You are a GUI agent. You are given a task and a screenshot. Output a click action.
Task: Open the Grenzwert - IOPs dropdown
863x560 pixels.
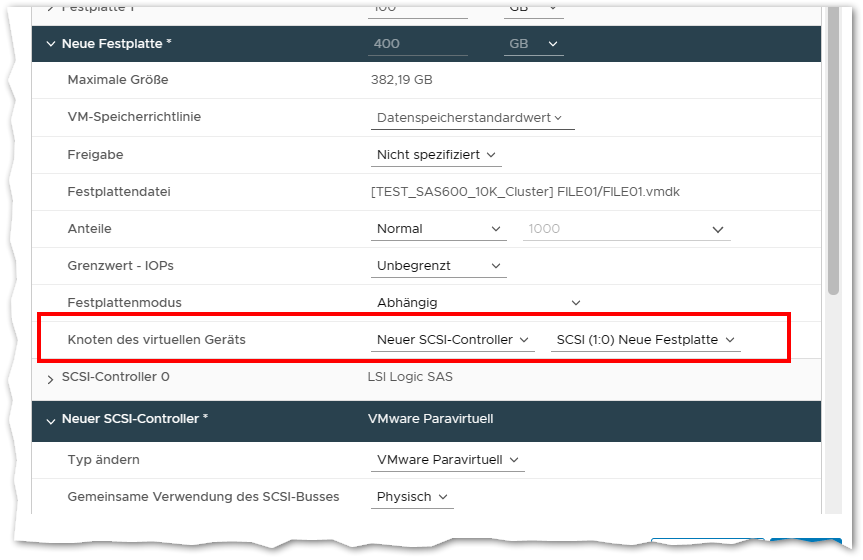click(438, 266)
